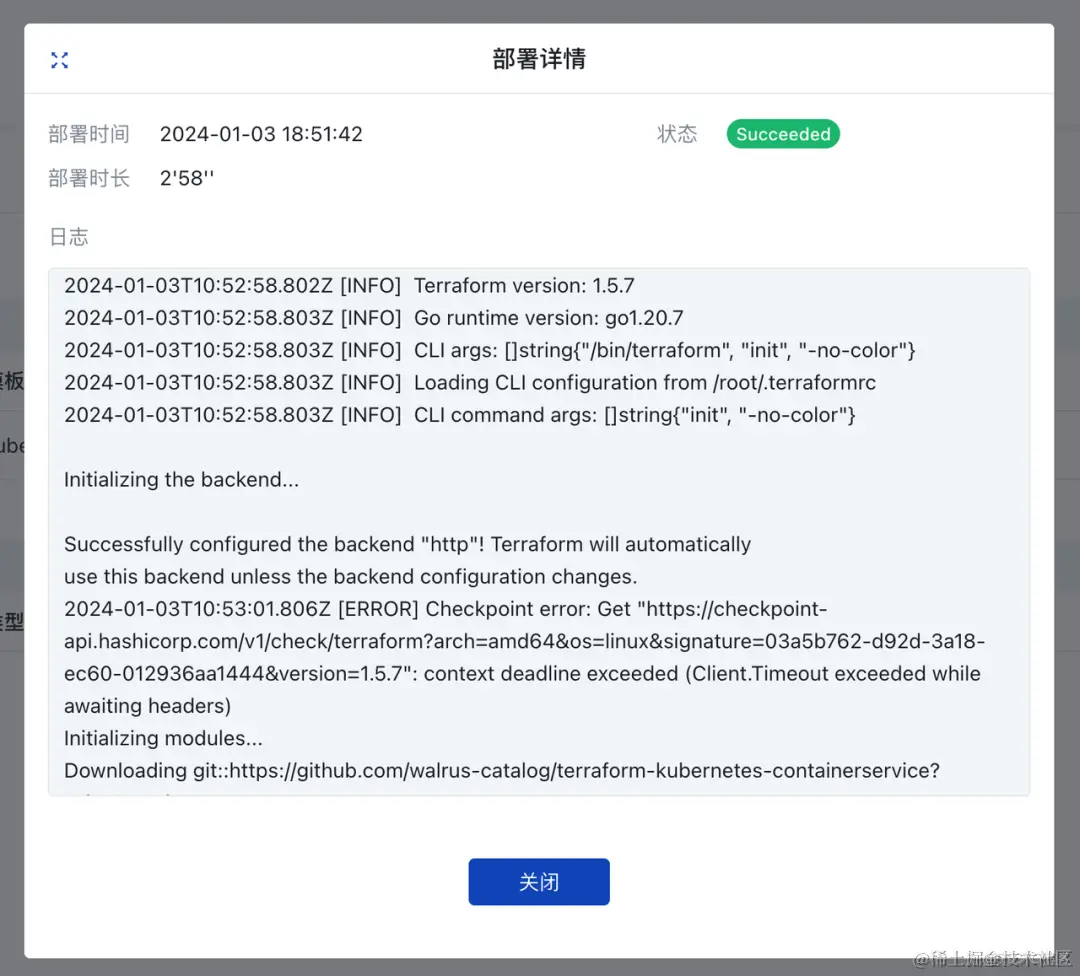
Task: Click the 状态 label
Action: (x=677, y=134)
